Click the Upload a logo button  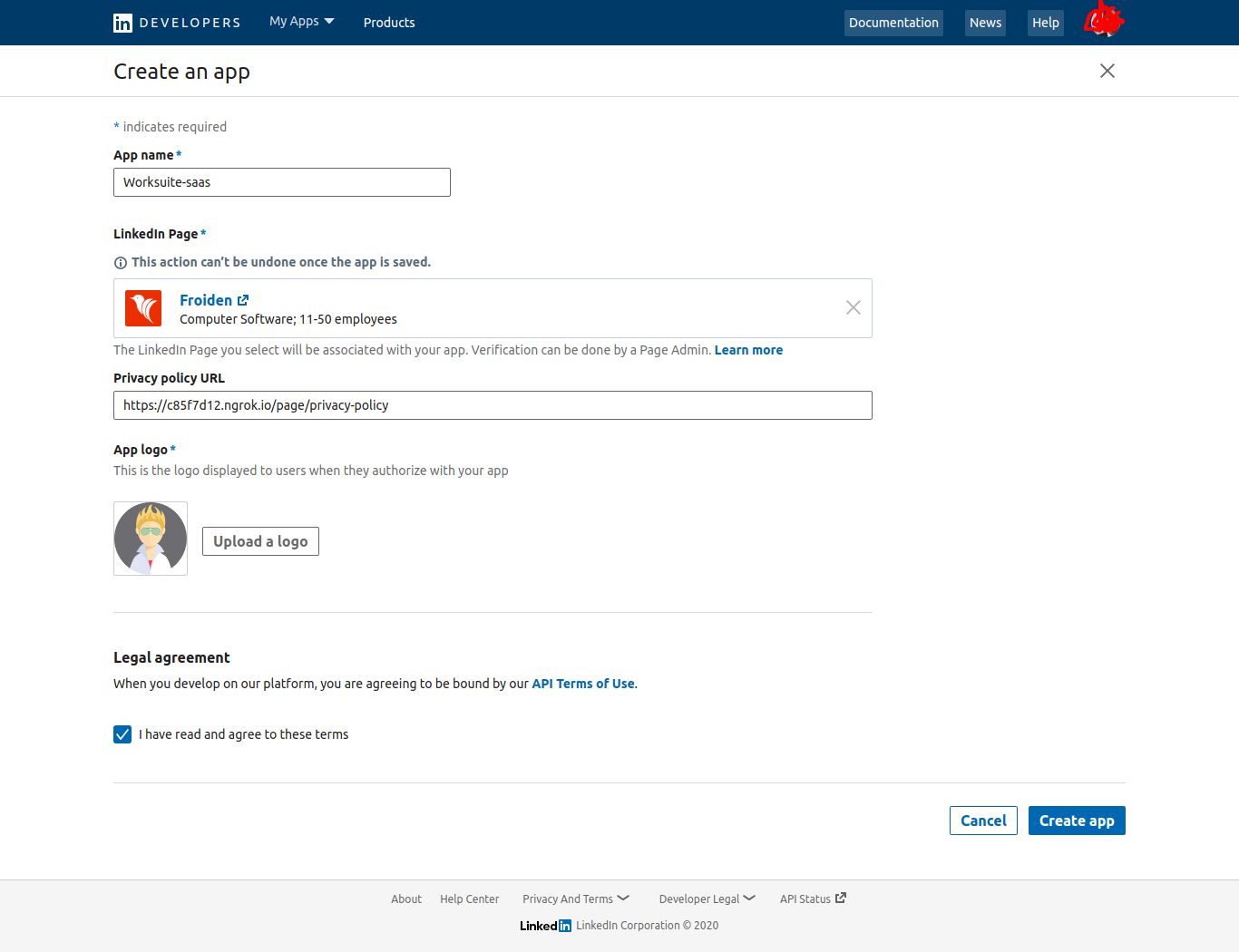point(260,541)
